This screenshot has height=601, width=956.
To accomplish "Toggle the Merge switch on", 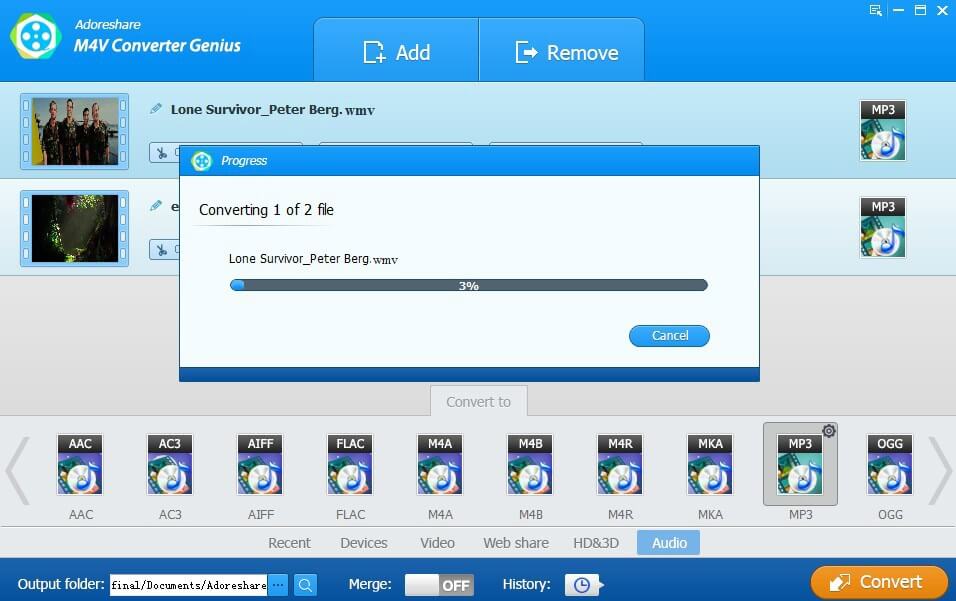I will coord(439,585).
